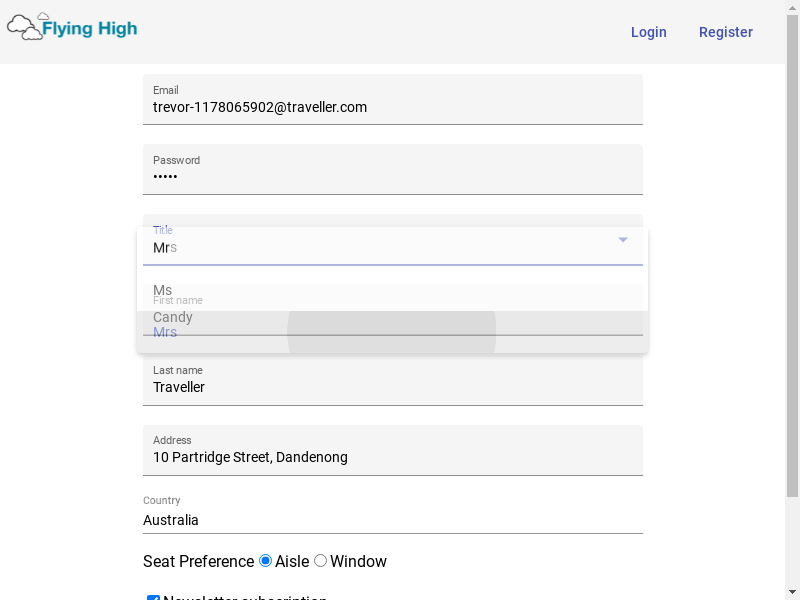The height and width of the screenshot is (600, 800).
Task: Open the Login page
Action: [648, 32]
